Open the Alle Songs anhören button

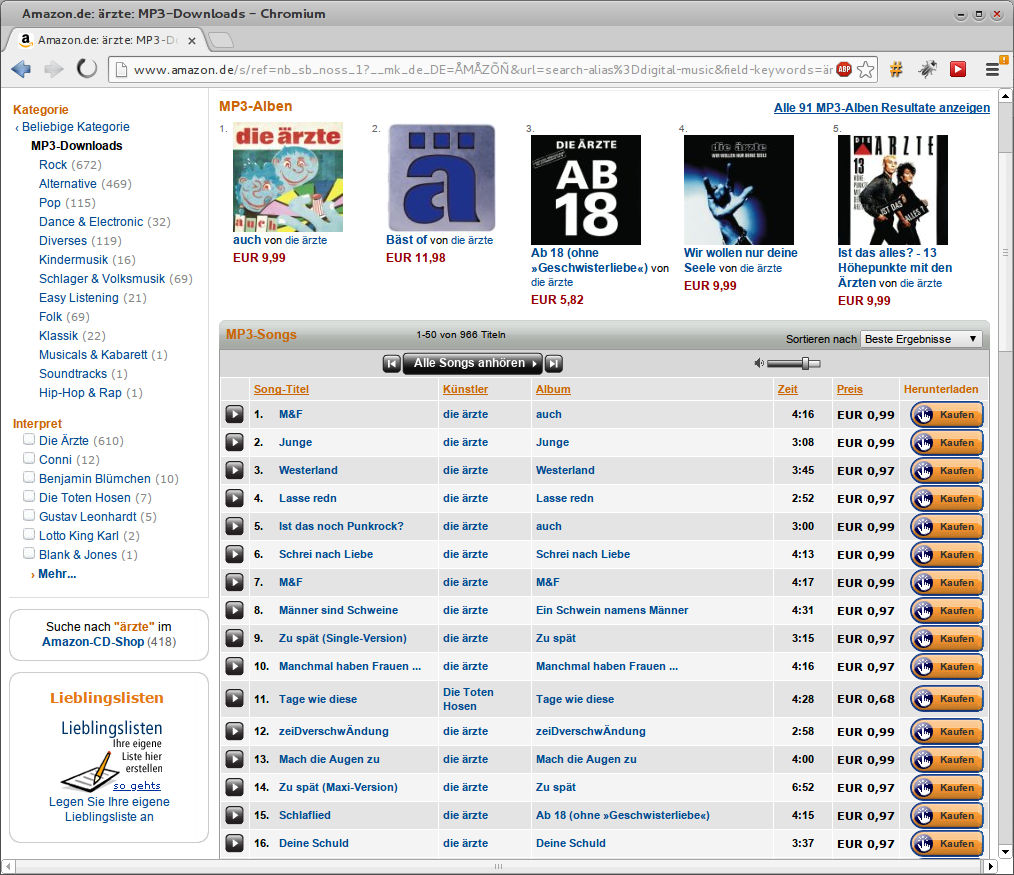coord(472,364)
